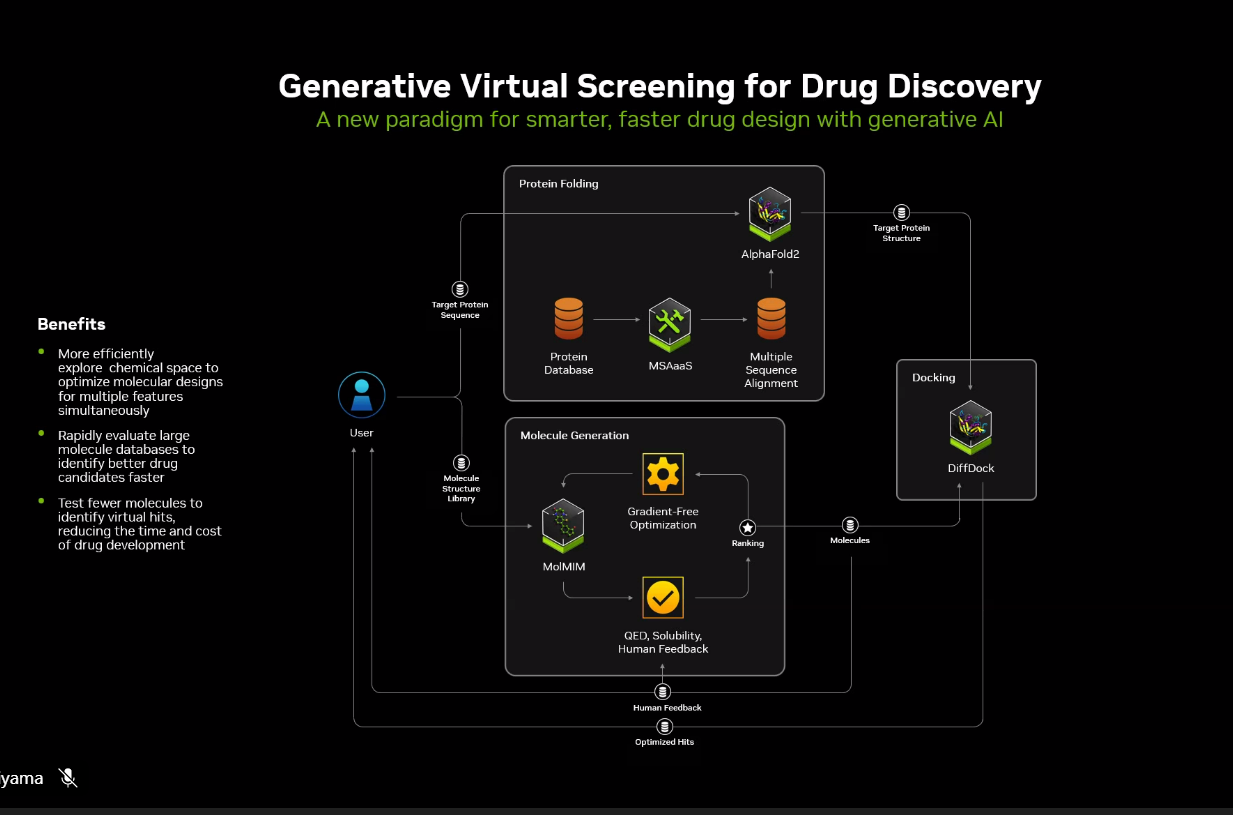1233x815 pixels.
Task: Click the Protein Folding panel title
Action: coord(559,184)
